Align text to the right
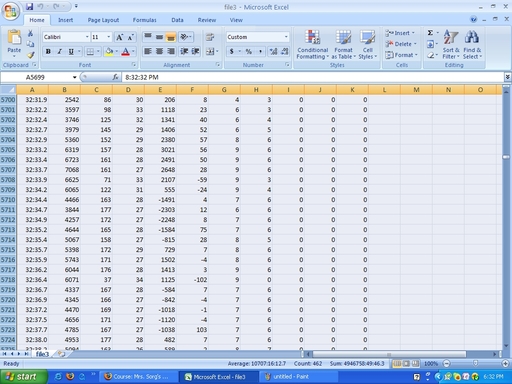 click(x=171, y=51)
